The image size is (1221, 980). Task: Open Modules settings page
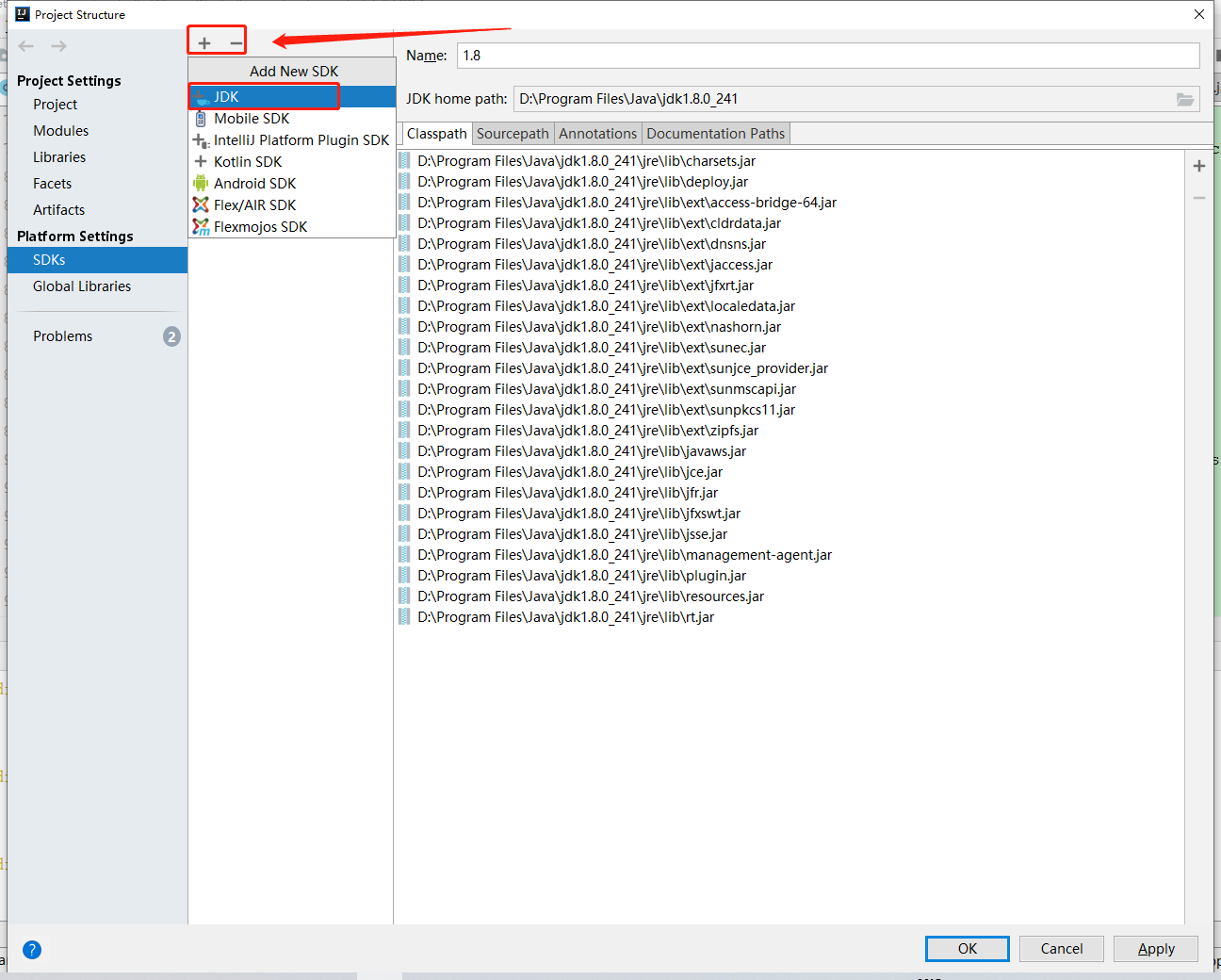click(x=97, y=131)
